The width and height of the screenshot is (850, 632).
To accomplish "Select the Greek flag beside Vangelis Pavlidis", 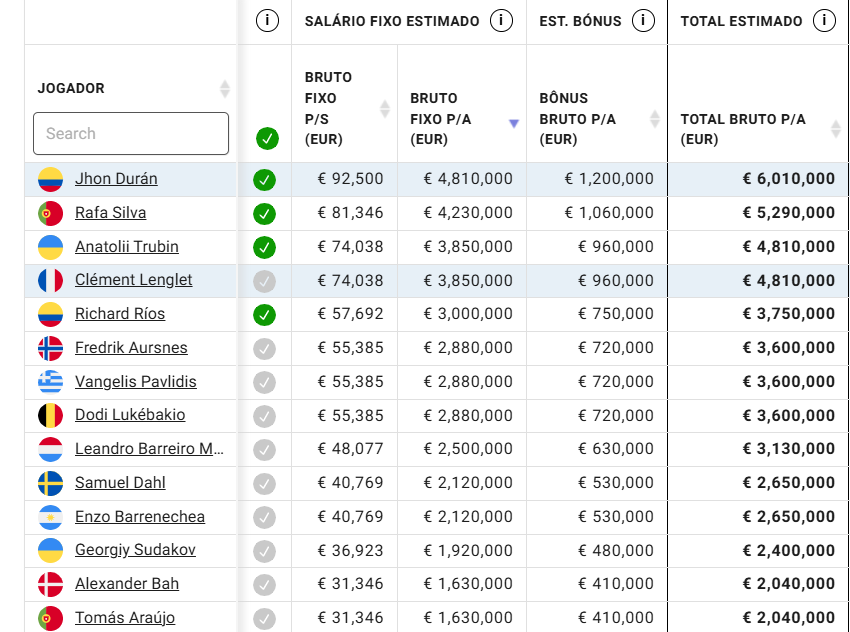I will (x=50, y=382).
